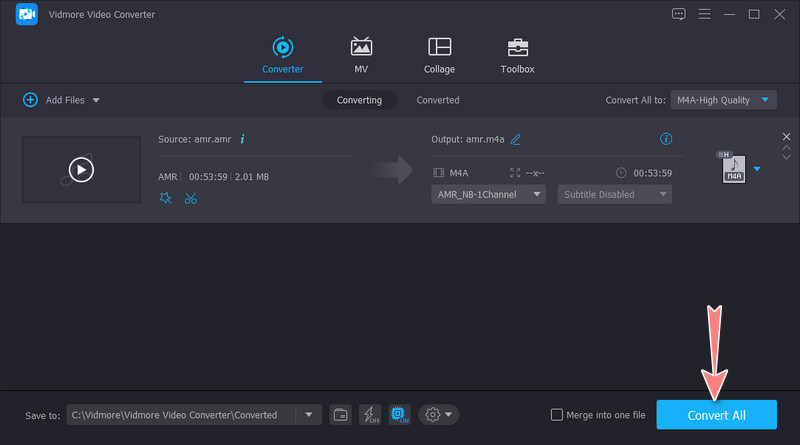The height and width of the screenshot is (445, 800).
Task: Toggle the hardware acceleration lightning icon
Action: click(x=370, y=414)
